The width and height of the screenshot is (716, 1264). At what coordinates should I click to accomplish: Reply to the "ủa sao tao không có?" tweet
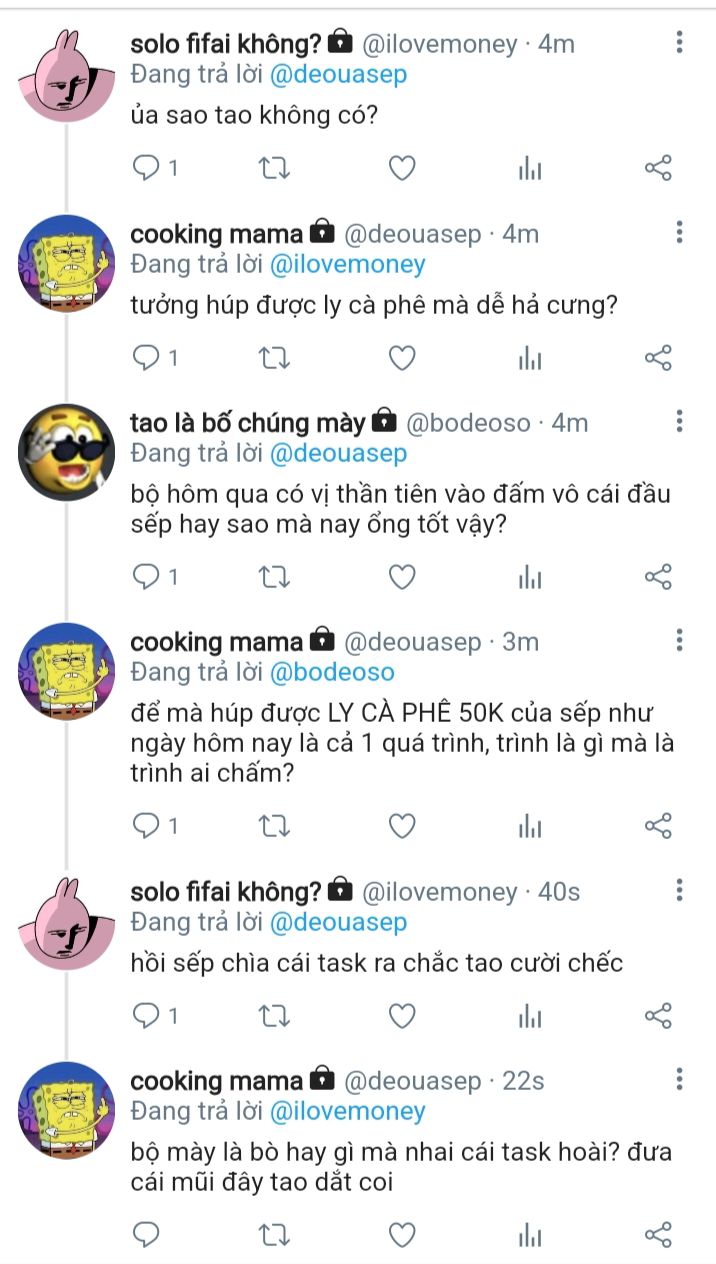[x=147, y=168]
